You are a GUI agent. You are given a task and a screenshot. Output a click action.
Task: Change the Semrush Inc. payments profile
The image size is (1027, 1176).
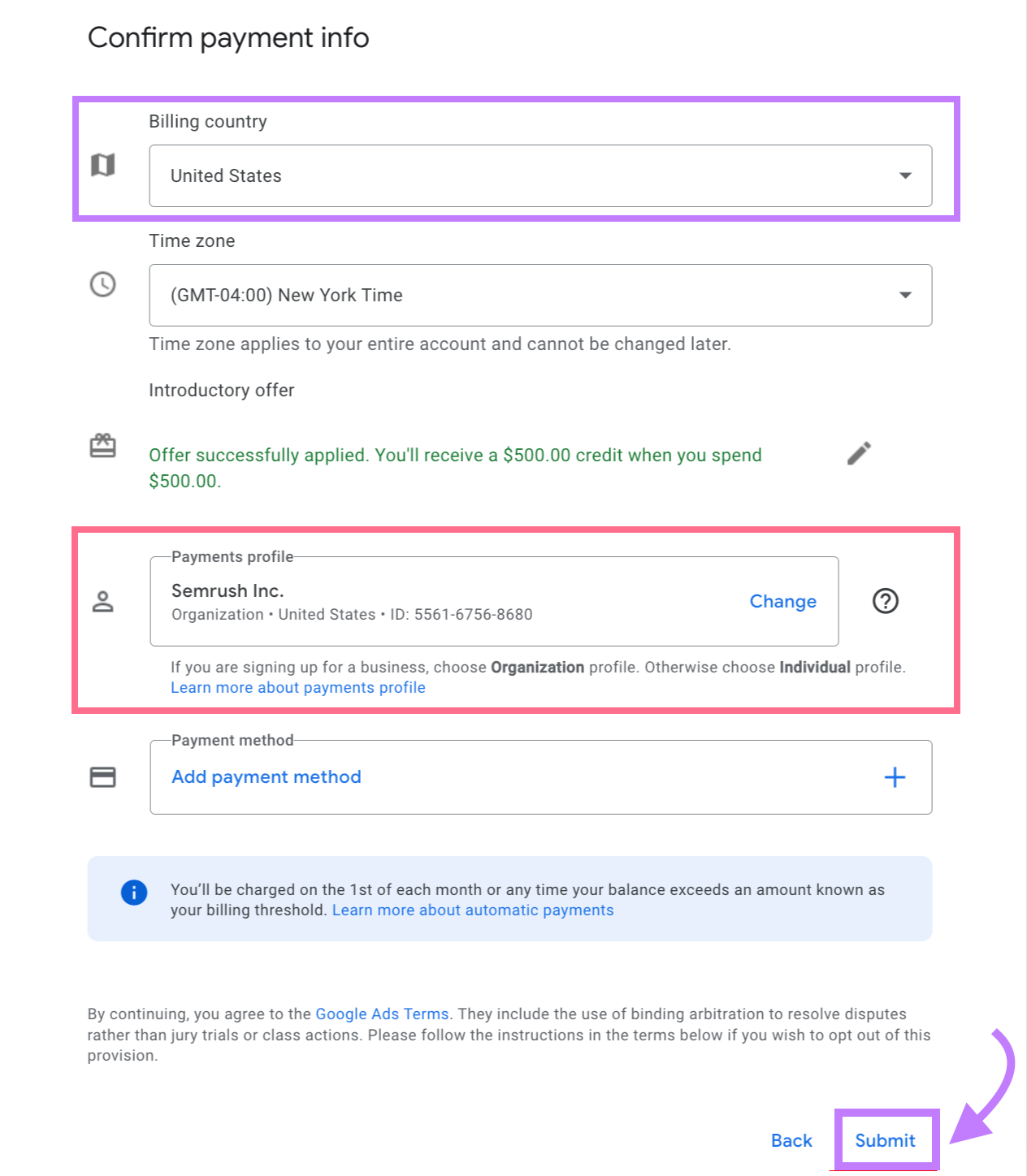pyautogui.click(x=782, y=602)
